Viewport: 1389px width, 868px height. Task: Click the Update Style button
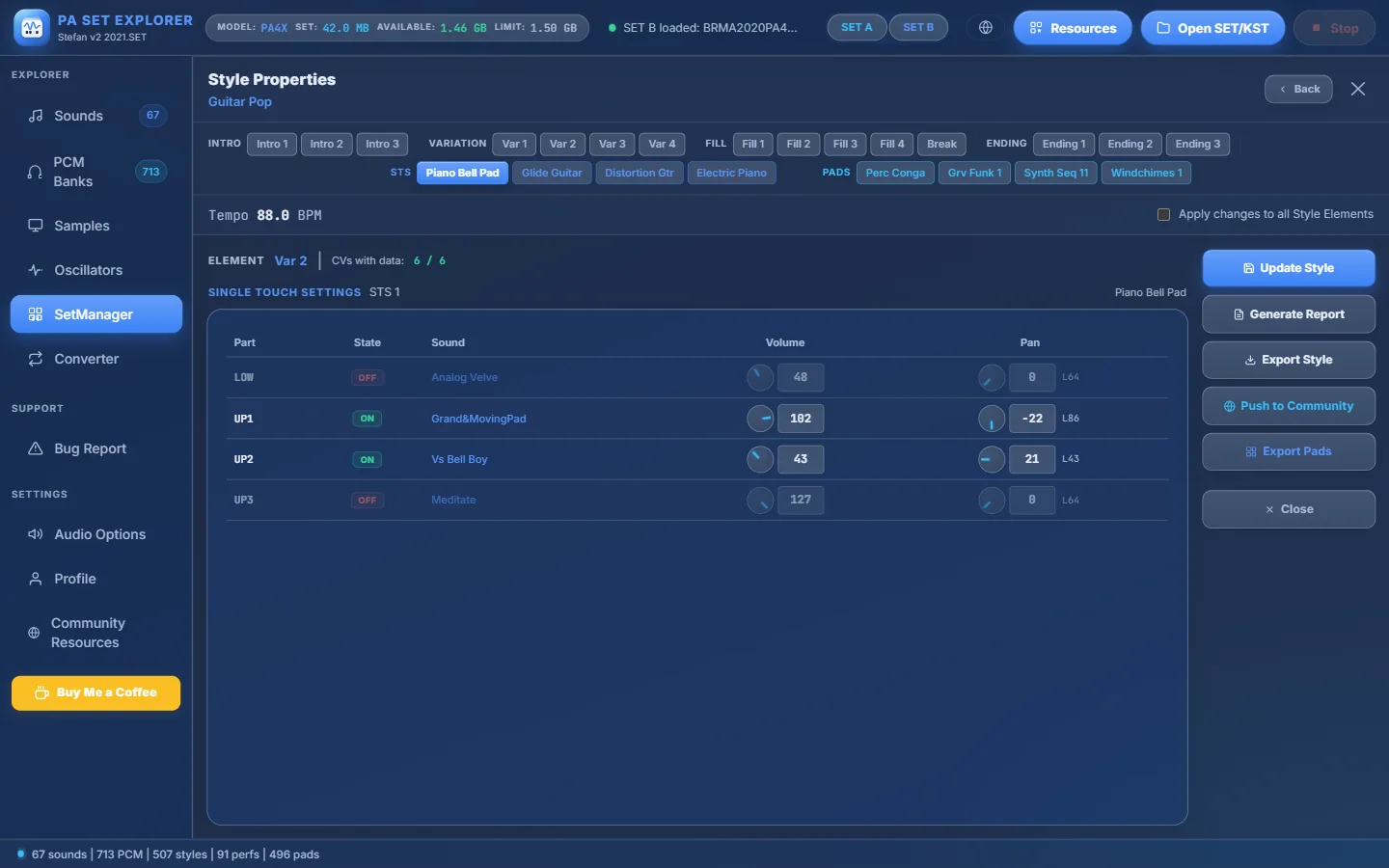(1289, 268)
